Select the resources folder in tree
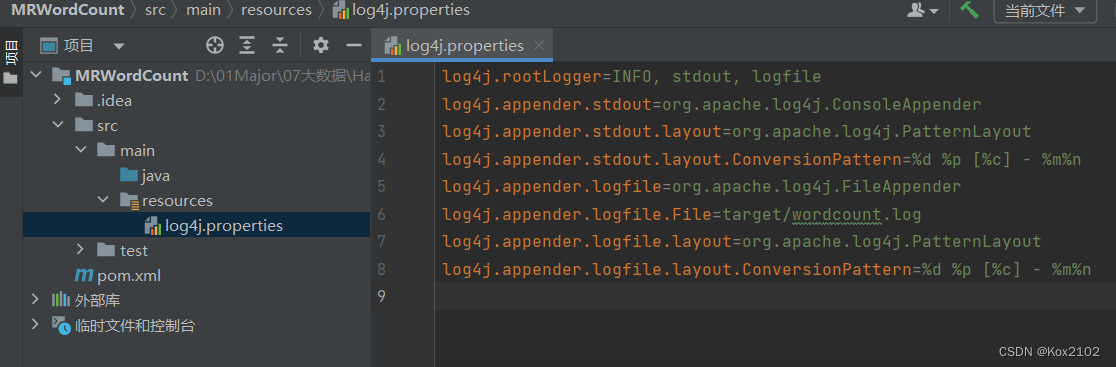Image resolution: width=1116 pixels, height=367 pixels. [x=166, y=201]
